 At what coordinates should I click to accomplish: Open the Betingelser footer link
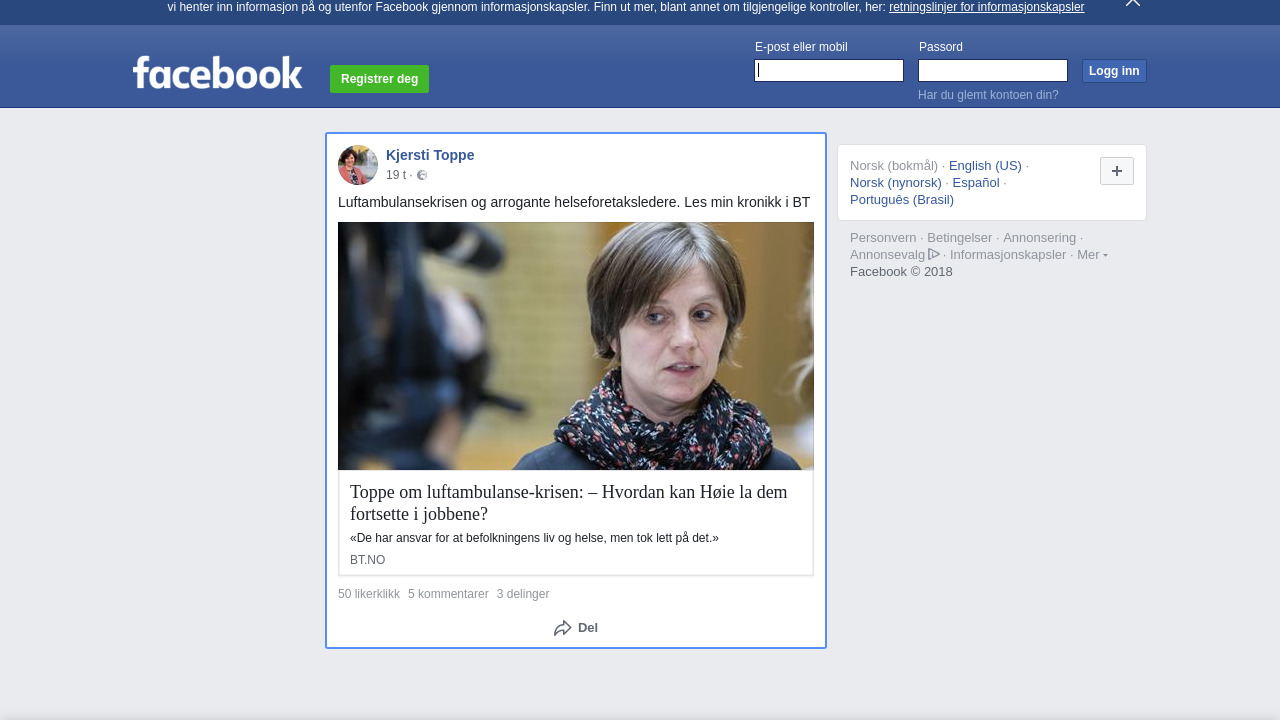[960, 238]
